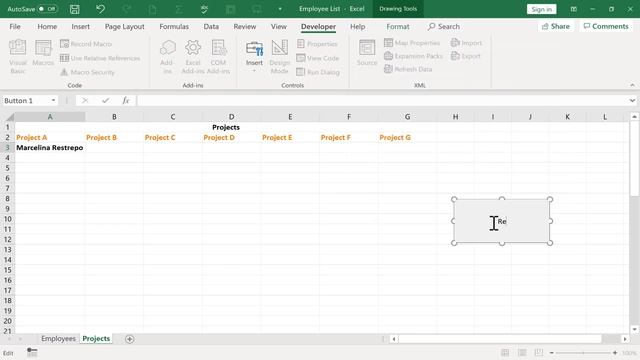Click the Insert Function fx icon

(x=126, y=100)
